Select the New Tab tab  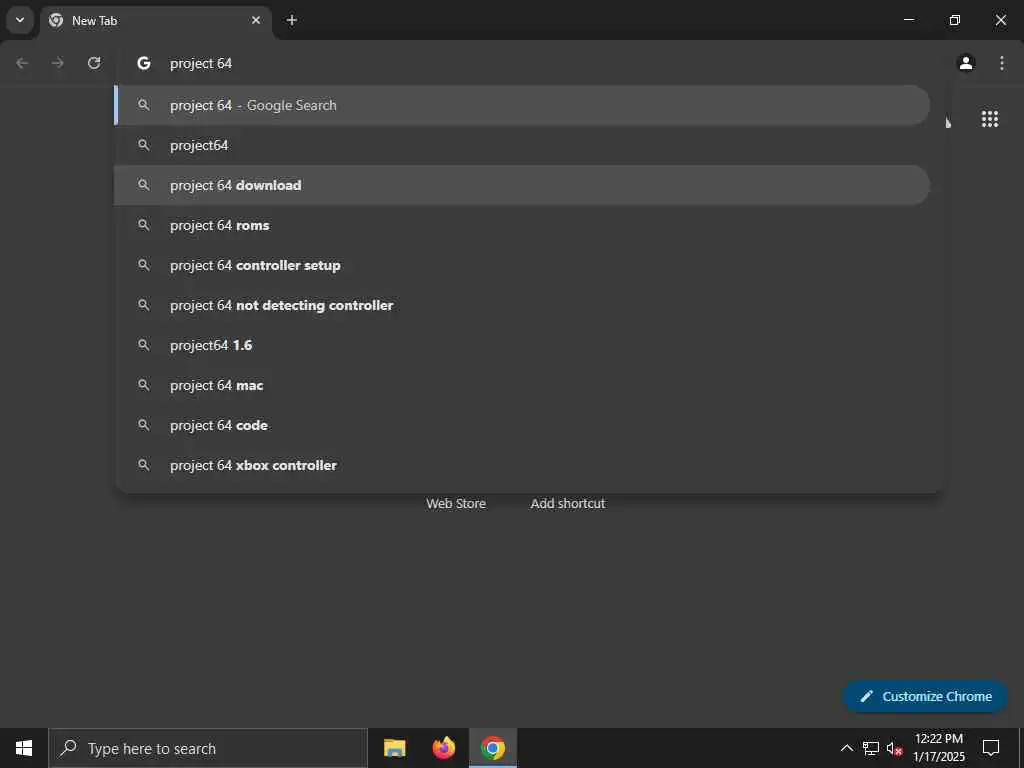point(155,21)
